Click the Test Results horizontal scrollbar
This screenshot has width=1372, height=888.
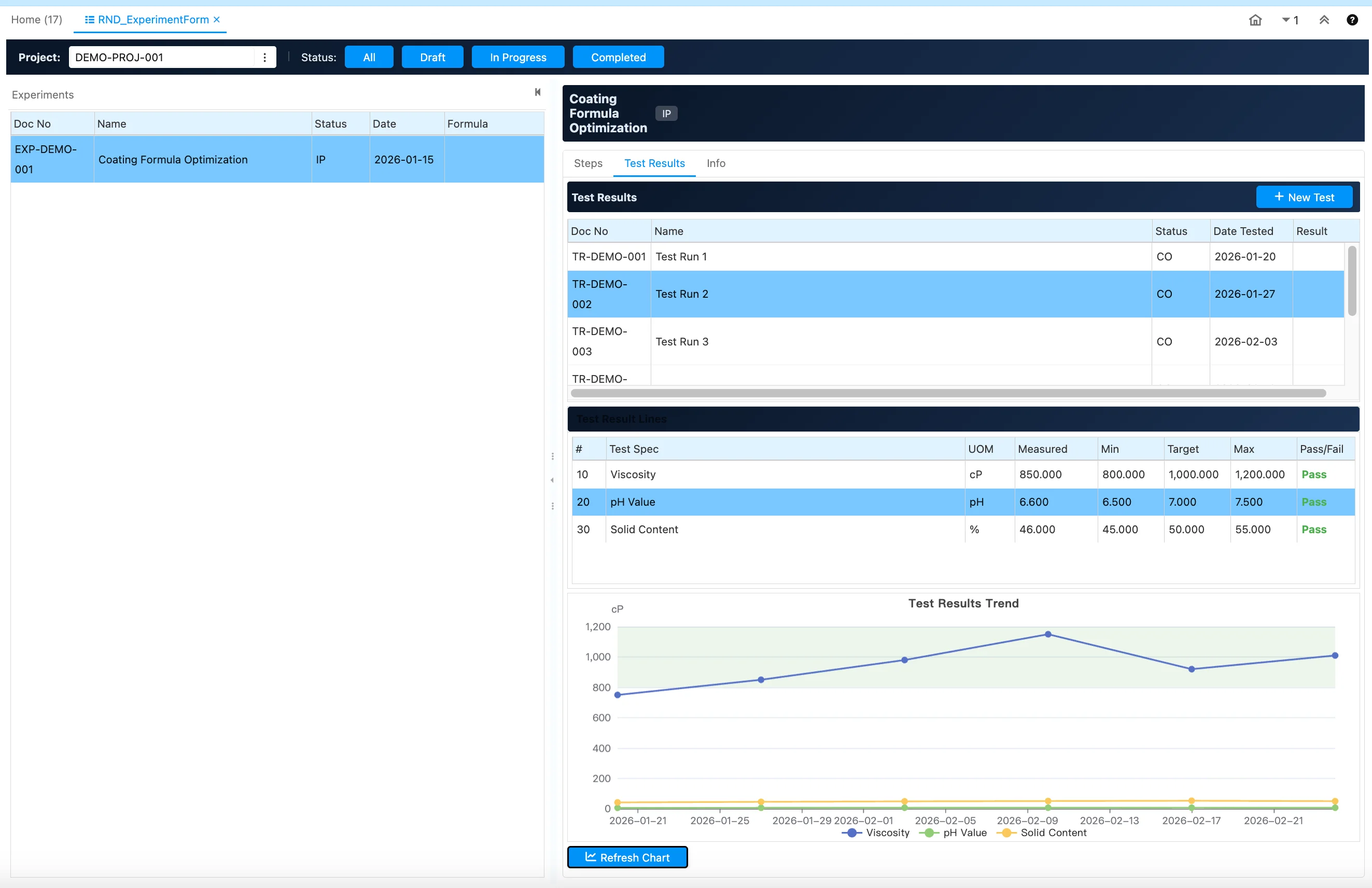(x=947, y=393)
